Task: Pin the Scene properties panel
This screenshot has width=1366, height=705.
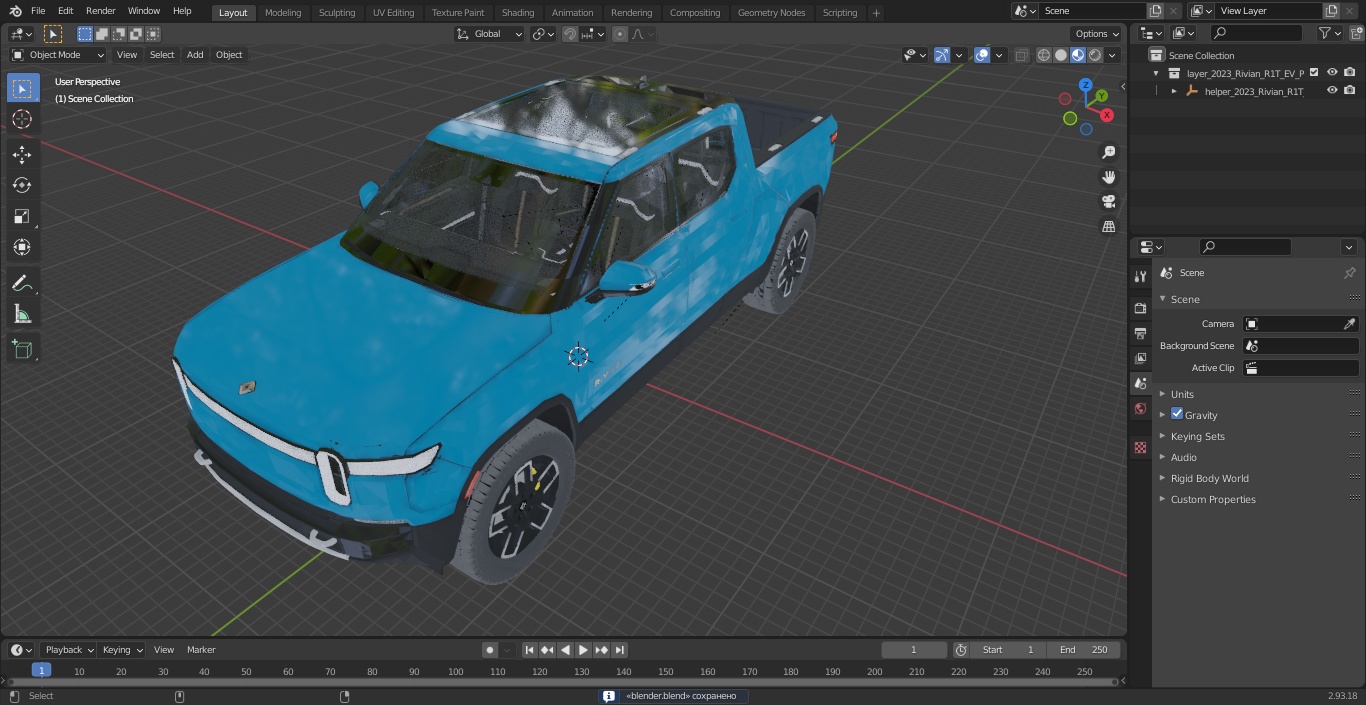Action: point(1349,273)
